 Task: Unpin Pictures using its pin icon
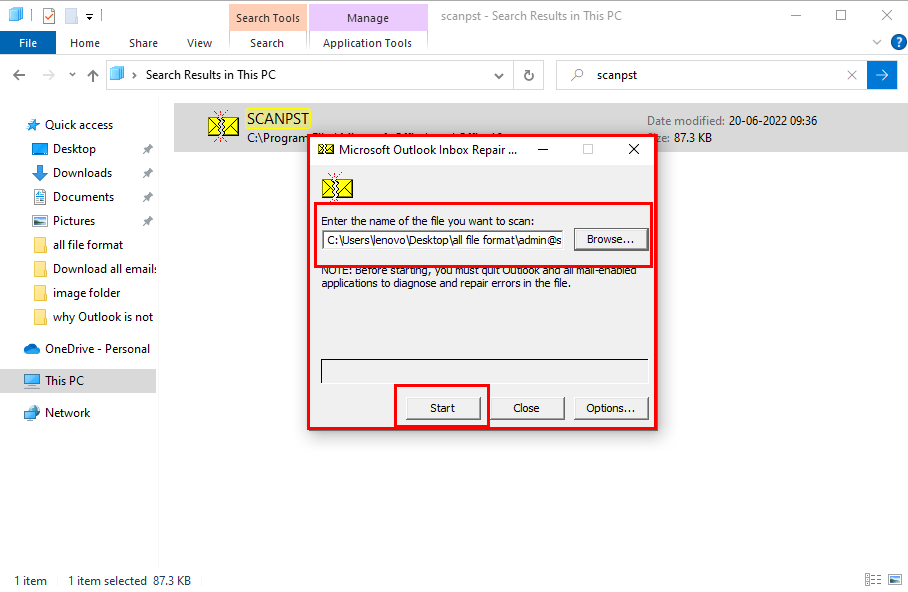(x=148, y=221)
